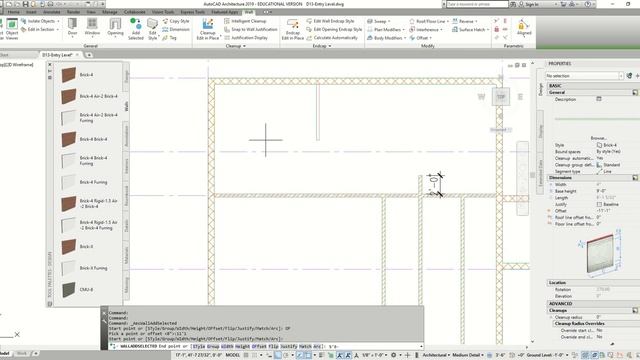Screen dimensions: 640x360
Task: Open the Collaborate ribbon tab
Action: 134,12
